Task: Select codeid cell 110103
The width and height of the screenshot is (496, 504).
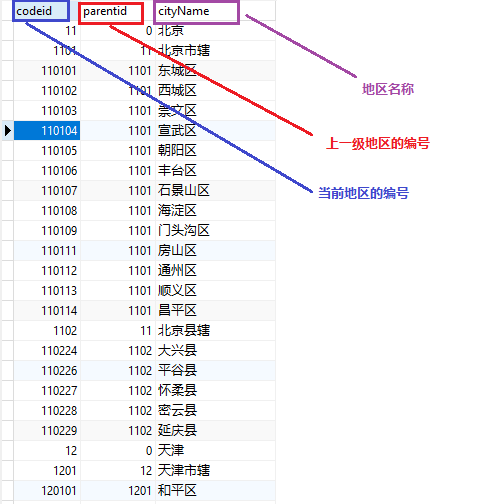Action: click(x=47, y=111)
